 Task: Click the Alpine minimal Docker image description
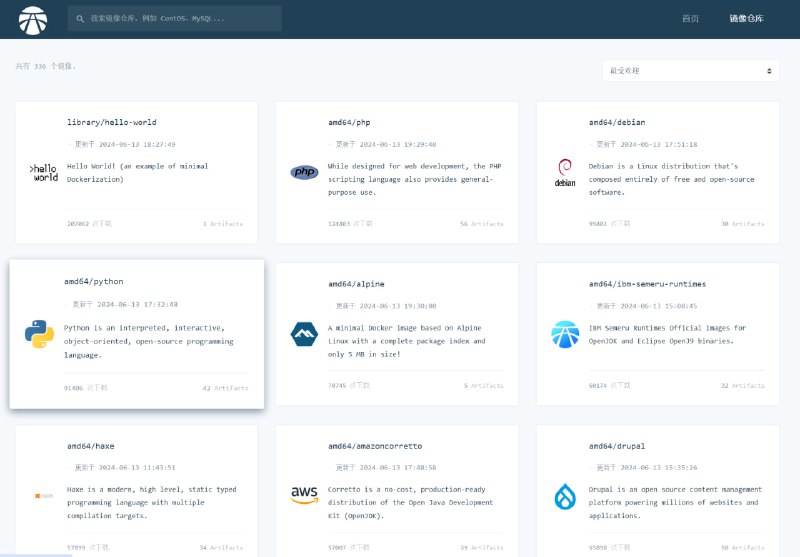tap(407, 341)
